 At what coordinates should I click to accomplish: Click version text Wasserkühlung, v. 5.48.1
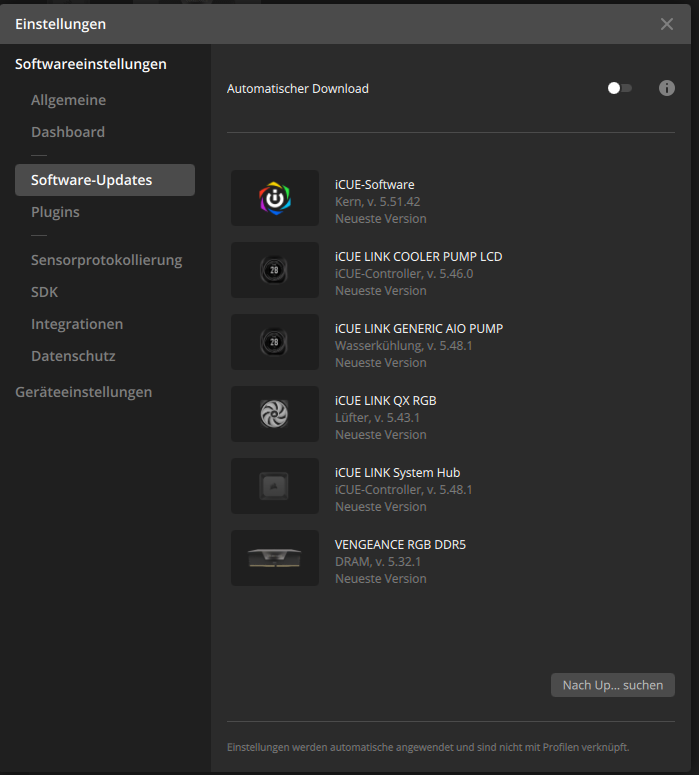(403, 345)
